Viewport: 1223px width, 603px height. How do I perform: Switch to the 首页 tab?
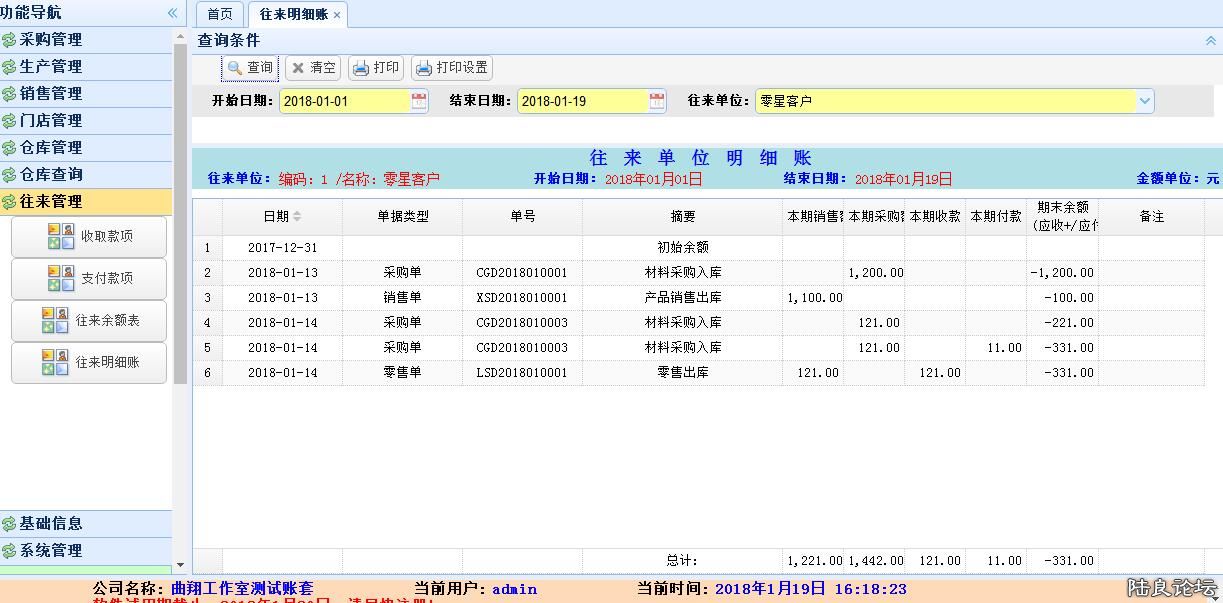tap(219, 14)
